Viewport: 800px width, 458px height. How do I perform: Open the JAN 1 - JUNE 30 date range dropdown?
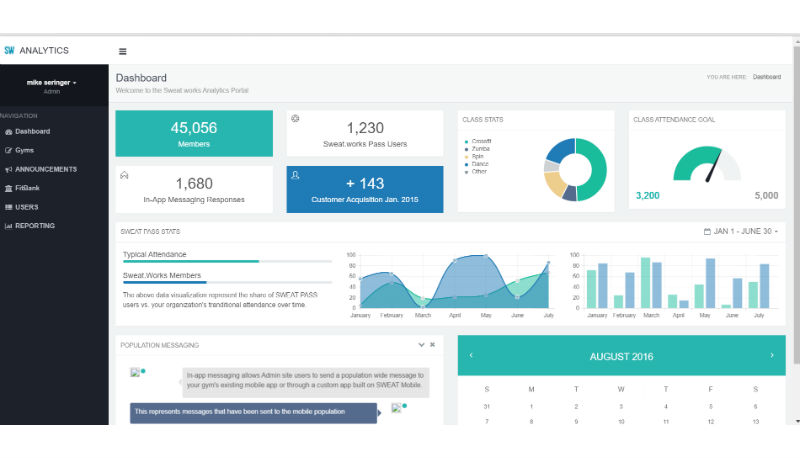741,232
